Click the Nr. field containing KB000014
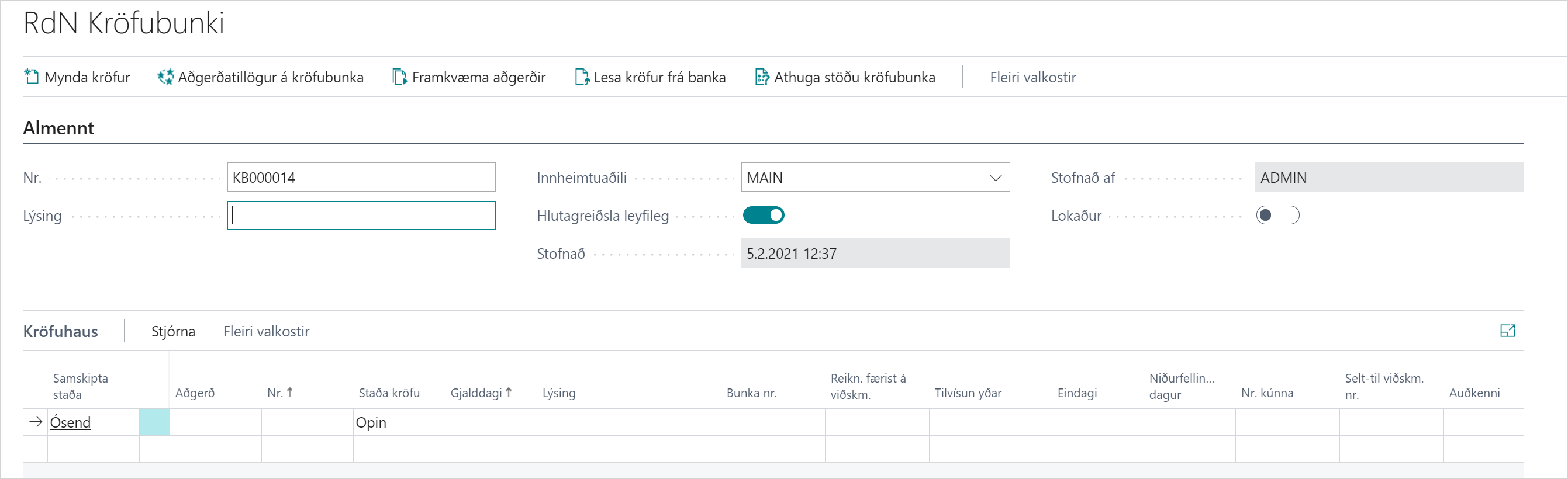The width and height of the screenshot is (1568, 479). 361,178
